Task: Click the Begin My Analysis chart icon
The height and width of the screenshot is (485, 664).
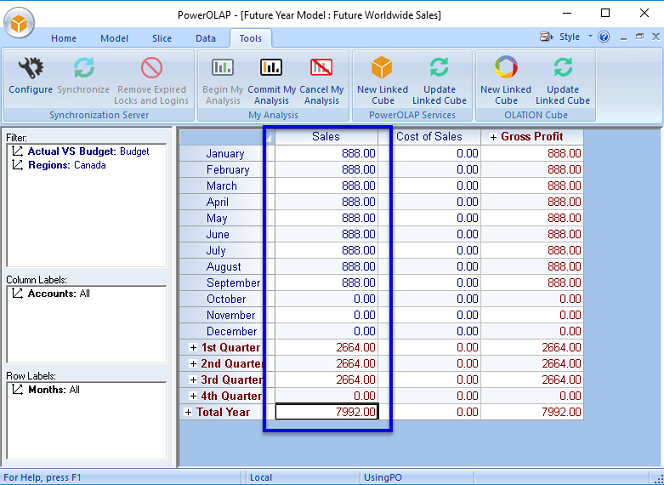Action: pyautogui.click(x=223, y=67)
